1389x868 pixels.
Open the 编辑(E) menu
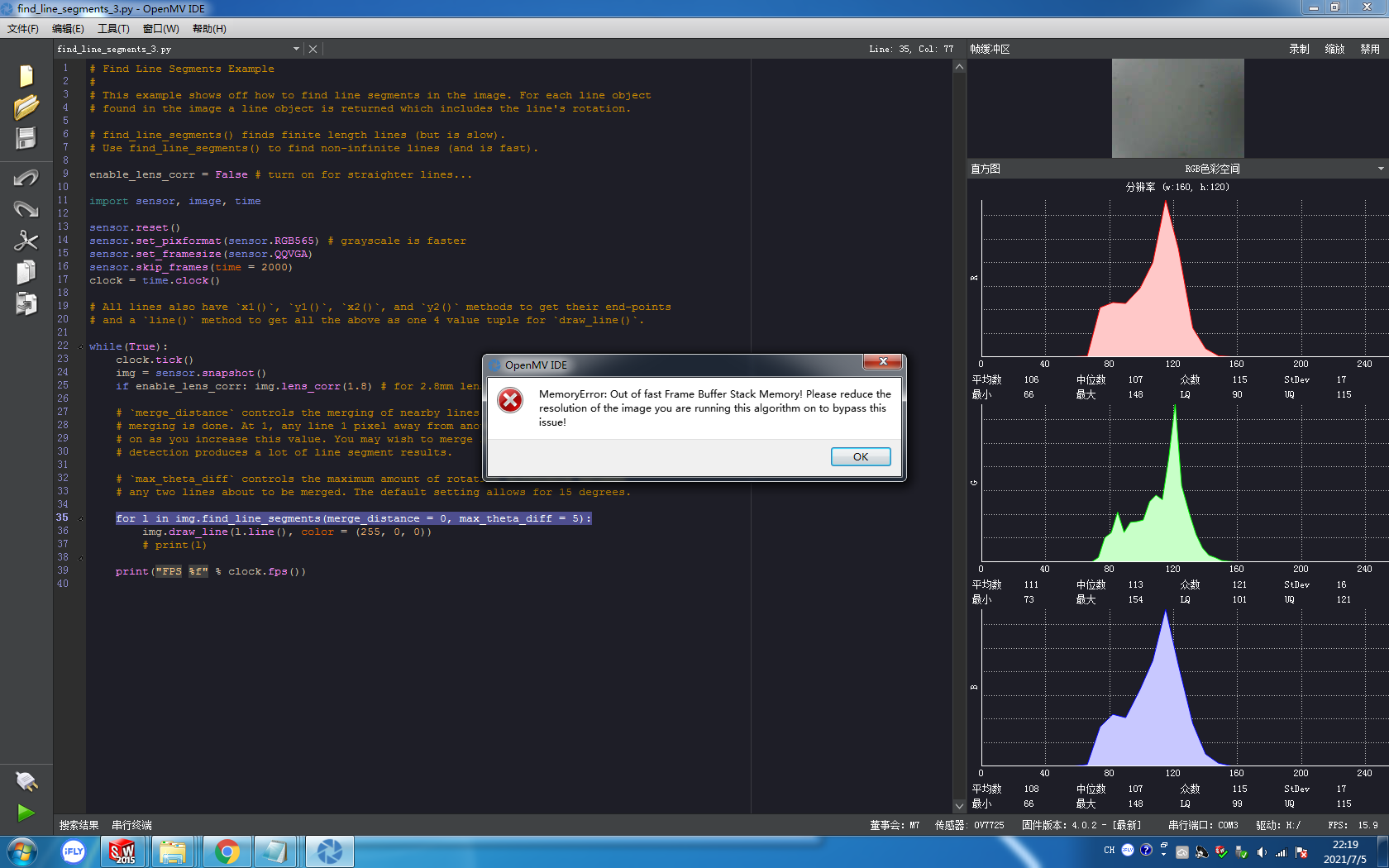(68, 29)
